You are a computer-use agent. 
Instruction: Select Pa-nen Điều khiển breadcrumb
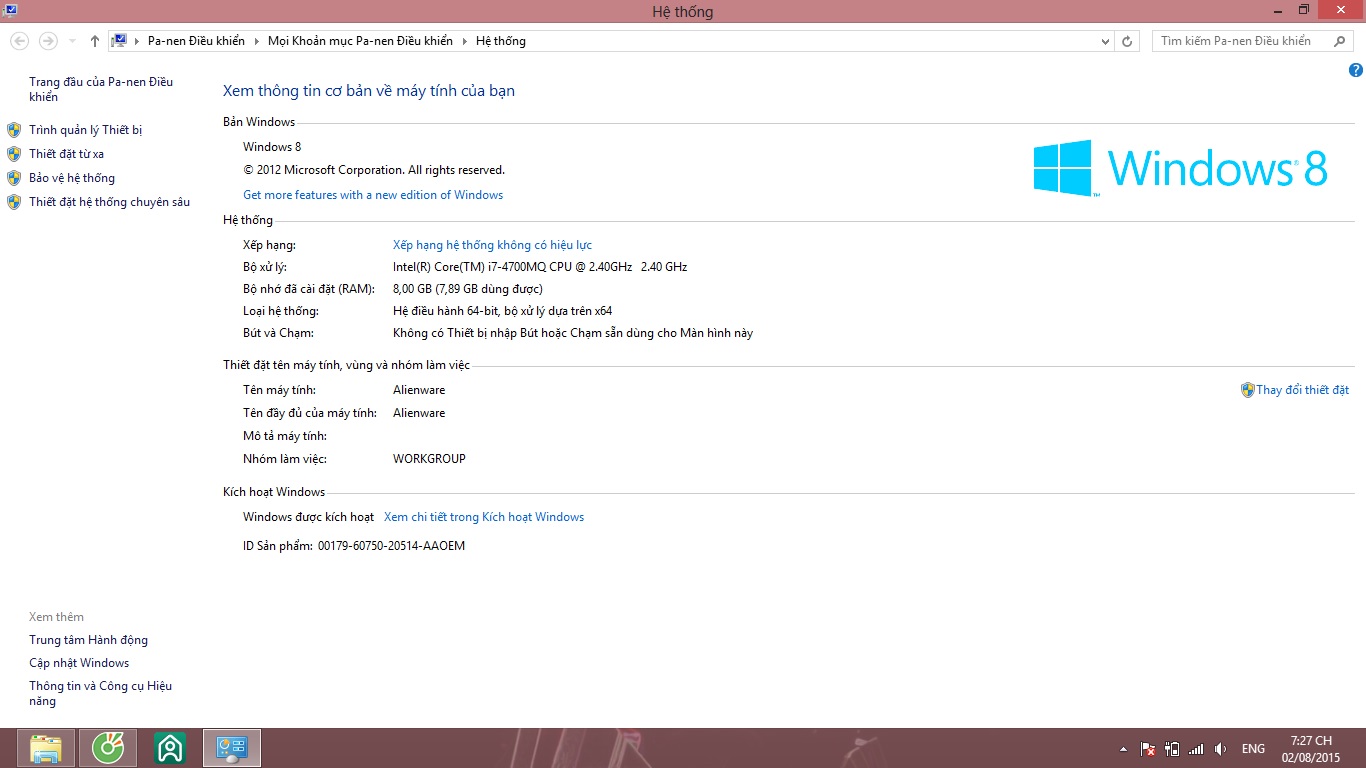[x=196, y=41]
